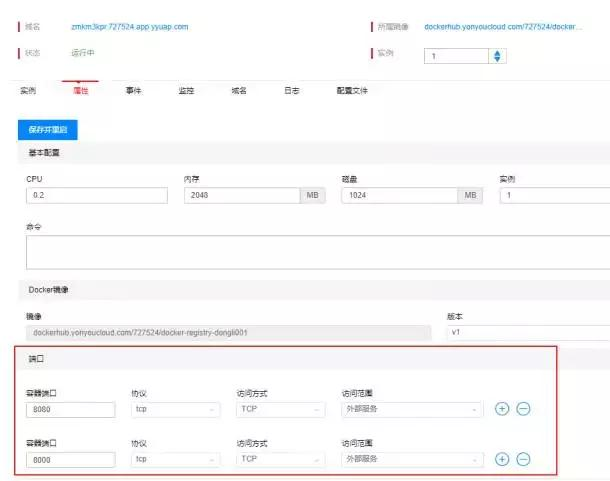This screenshot has width=610, height=481.
Task: Open access scope dropdown for port 8000
Action: [x=412, y=459]
